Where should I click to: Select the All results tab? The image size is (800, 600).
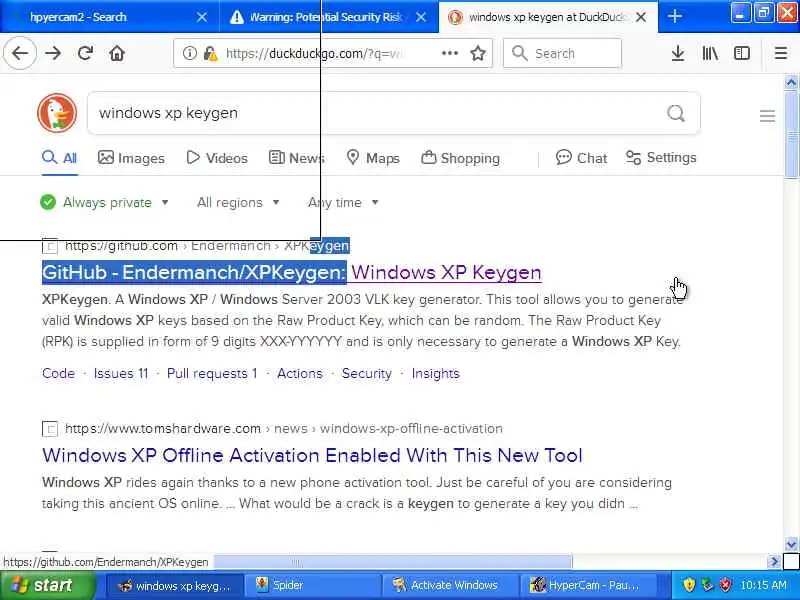(60, 158)
